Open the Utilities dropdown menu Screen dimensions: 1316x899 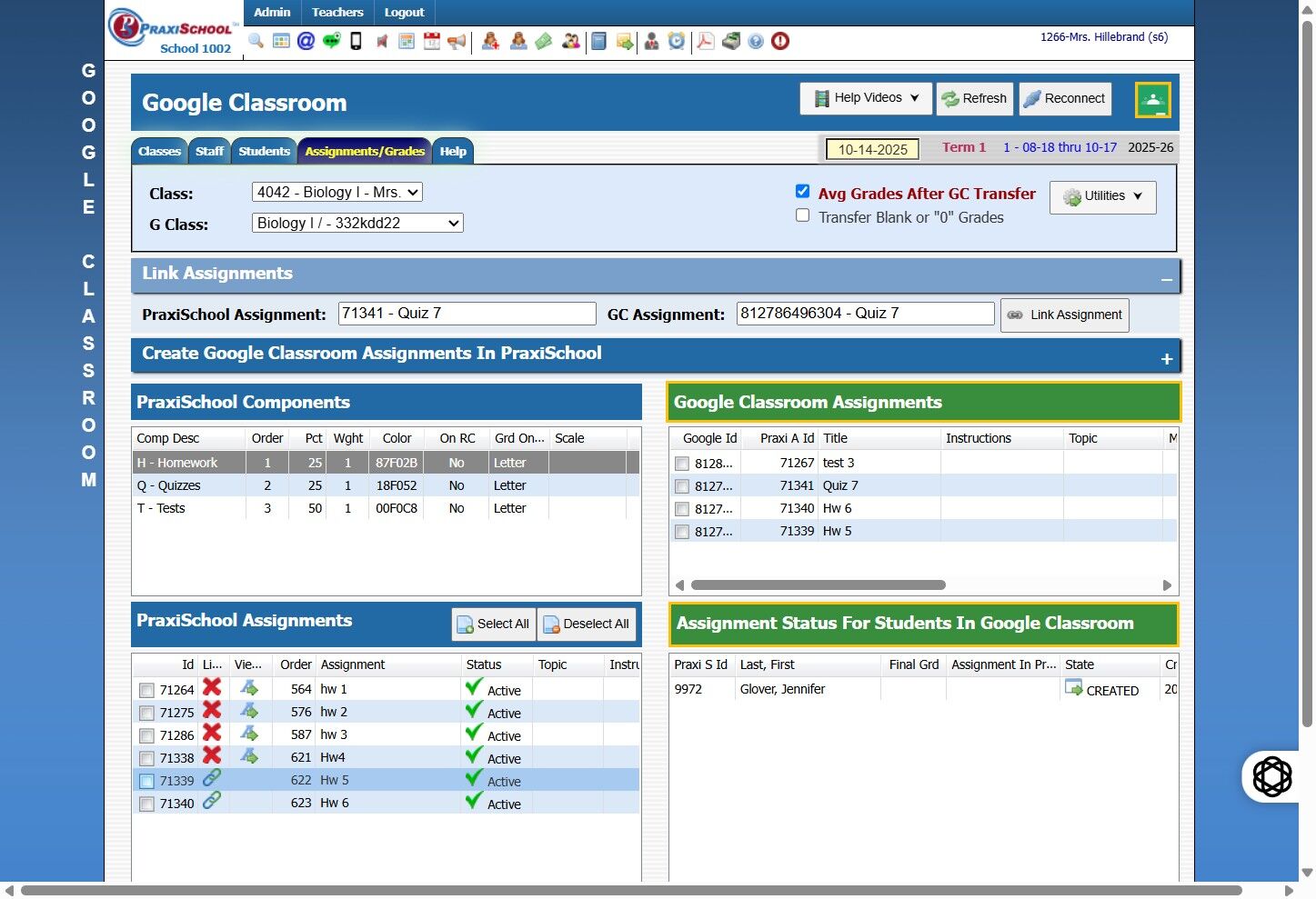[1102, 196]
